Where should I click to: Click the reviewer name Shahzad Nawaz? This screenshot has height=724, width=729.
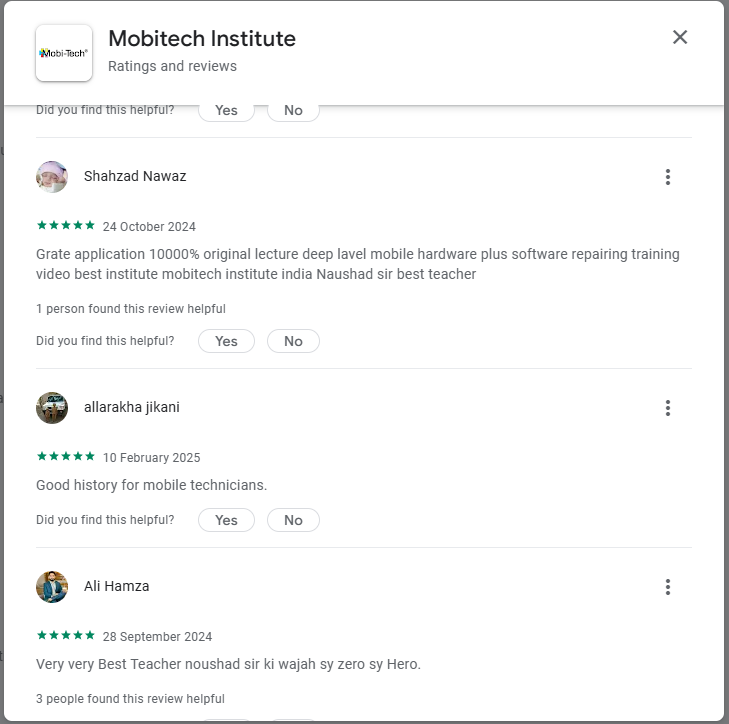135,177
